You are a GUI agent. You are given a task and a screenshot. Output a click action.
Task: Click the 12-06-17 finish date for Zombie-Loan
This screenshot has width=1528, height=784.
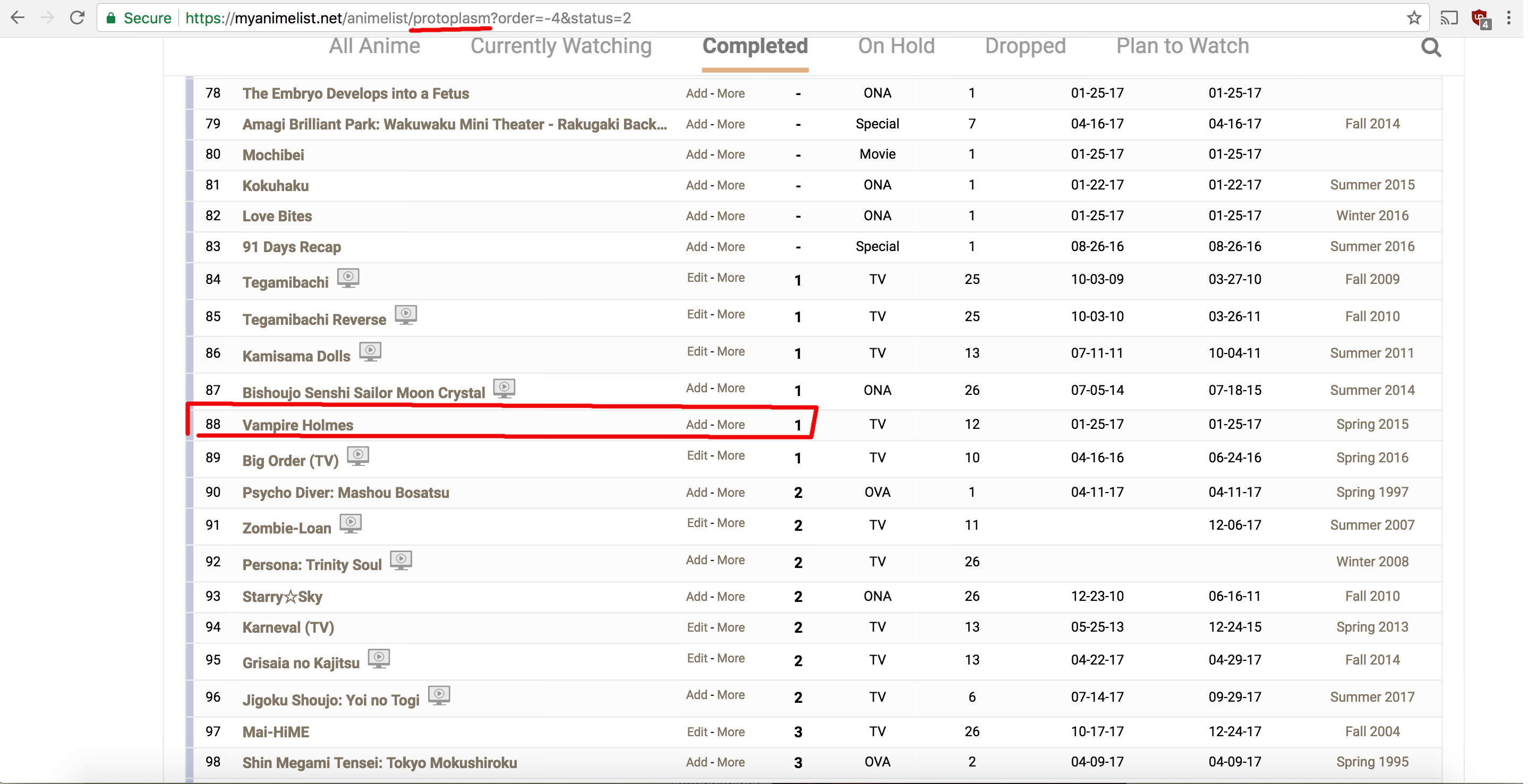pyautogui.click(x=1234, y=525)
